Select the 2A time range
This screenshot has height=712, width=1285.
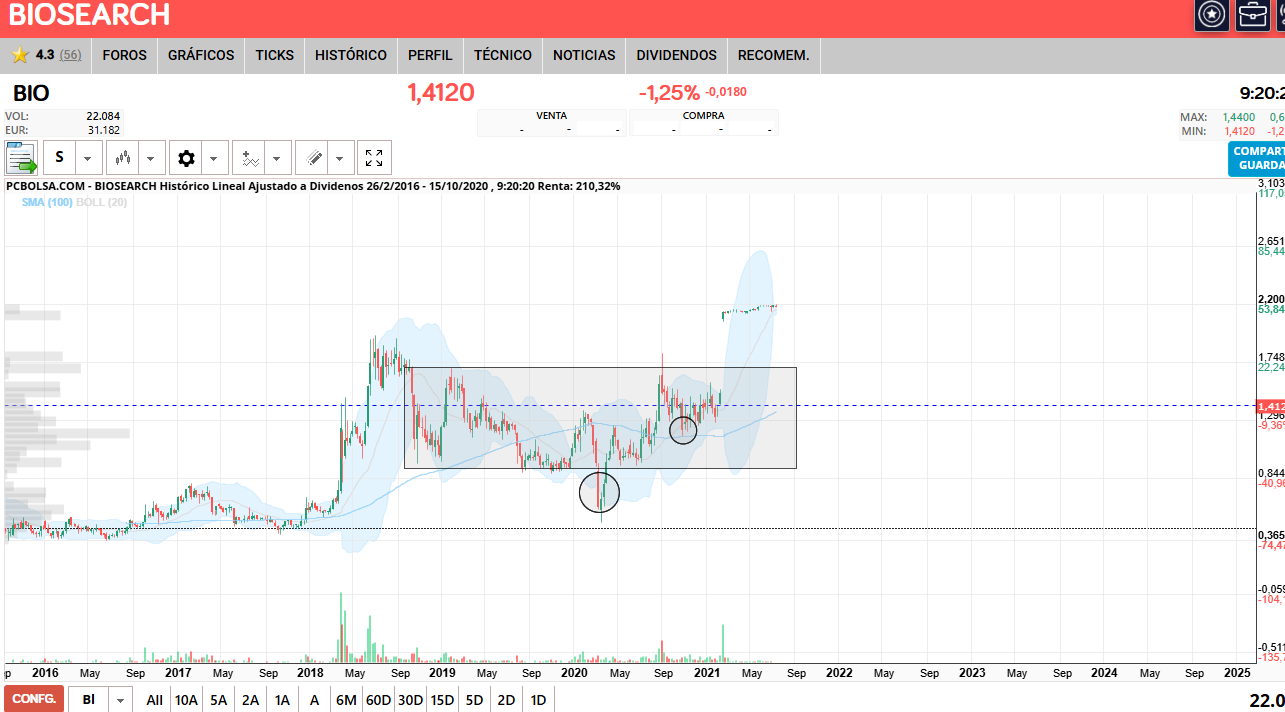pos(250,700)
